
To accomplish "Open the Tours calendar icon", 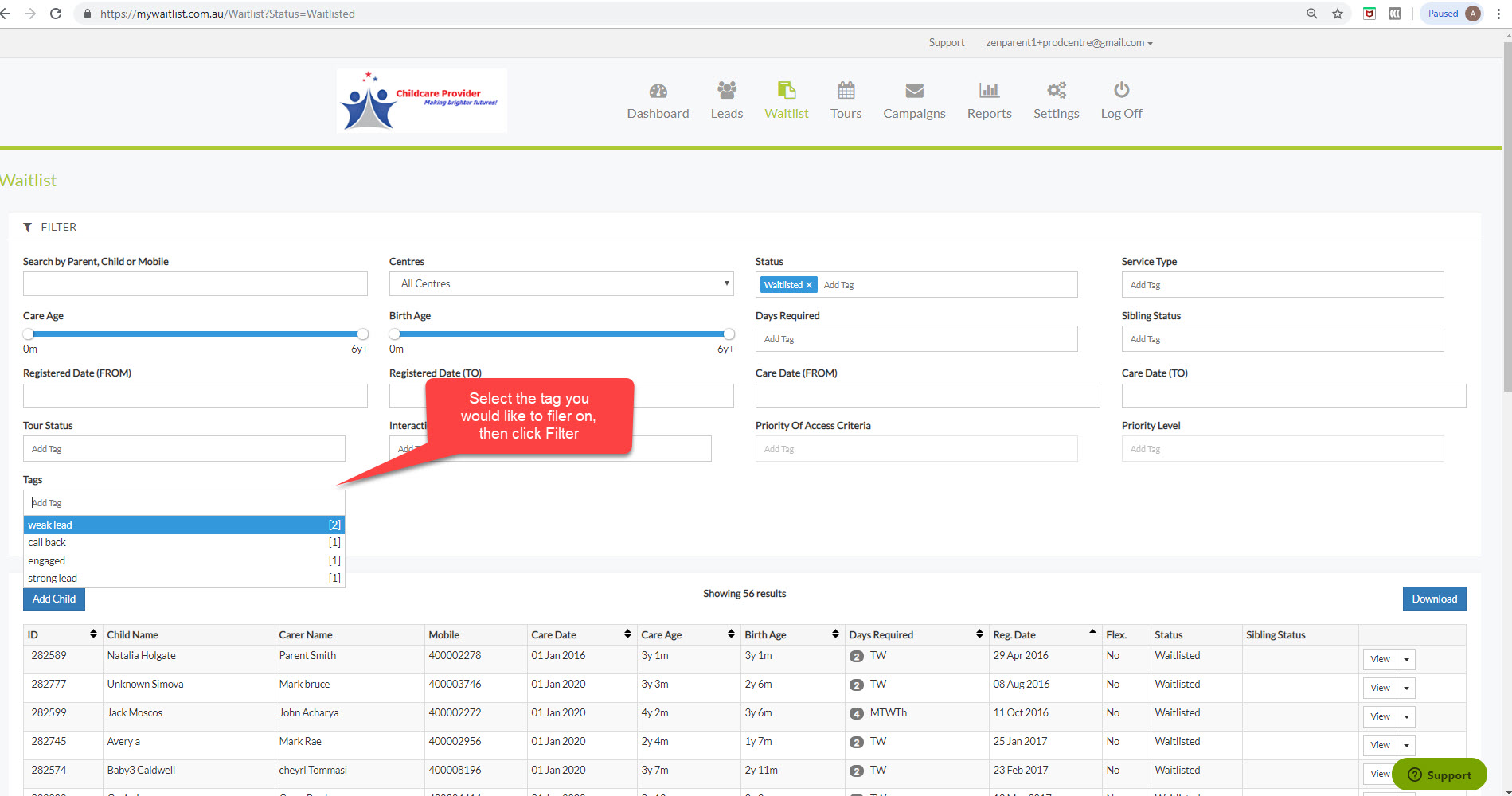I will (846, 89).
